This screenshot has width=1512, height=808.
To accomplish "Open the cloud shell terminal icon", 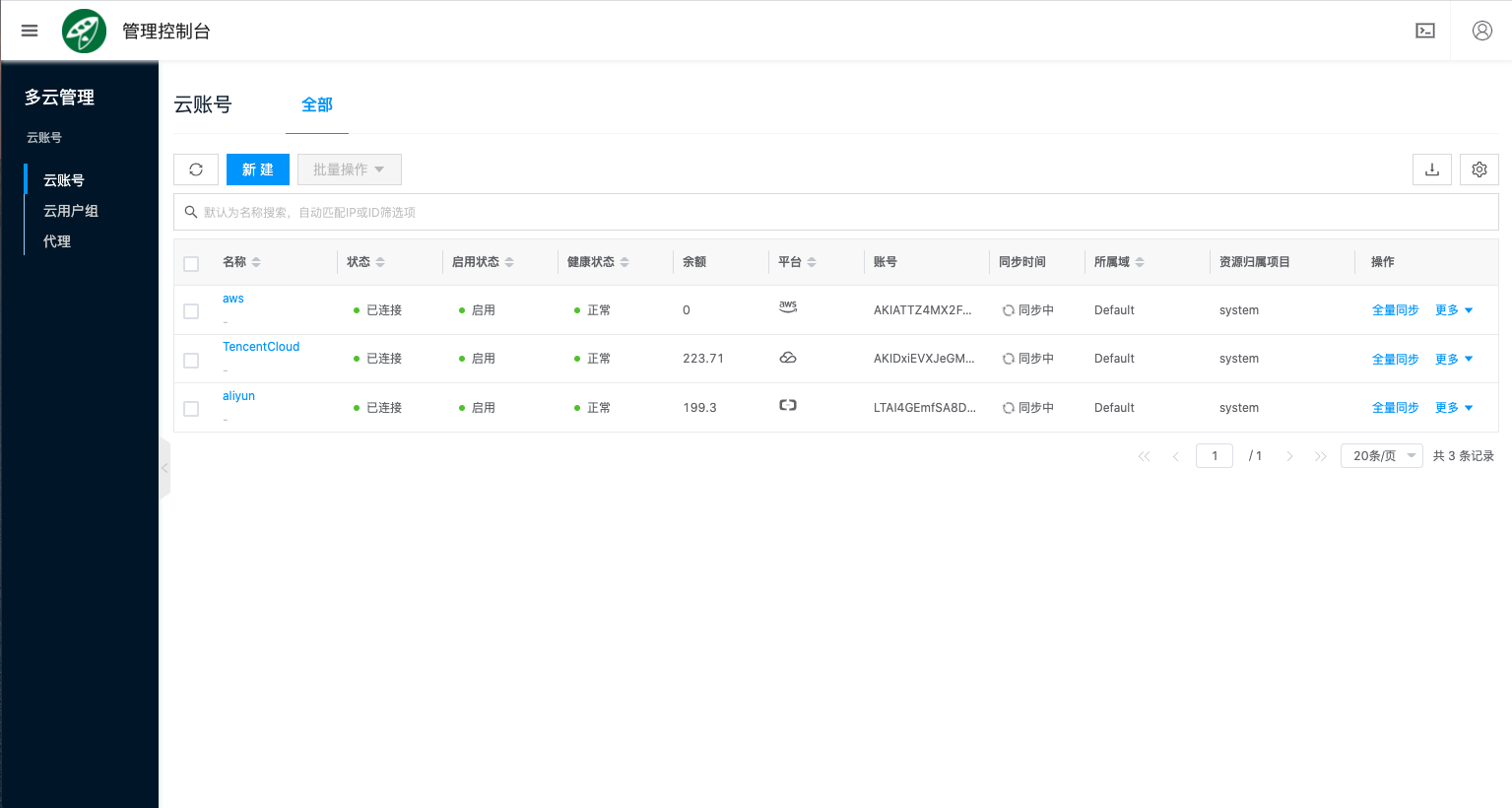I will coord(1424,31).
